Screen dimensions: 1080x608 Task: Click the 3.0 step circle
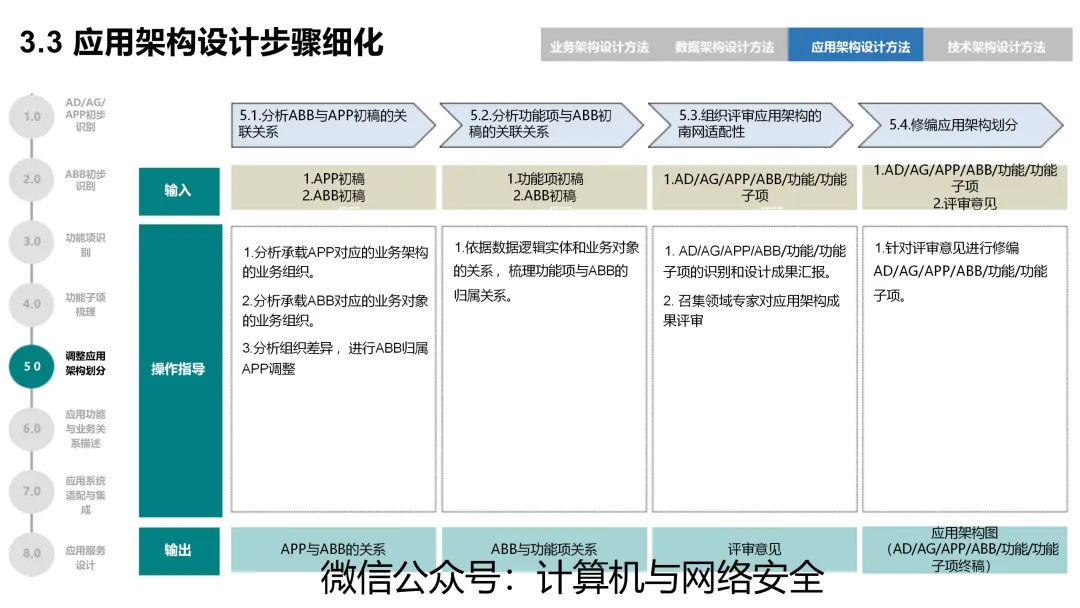32,242
